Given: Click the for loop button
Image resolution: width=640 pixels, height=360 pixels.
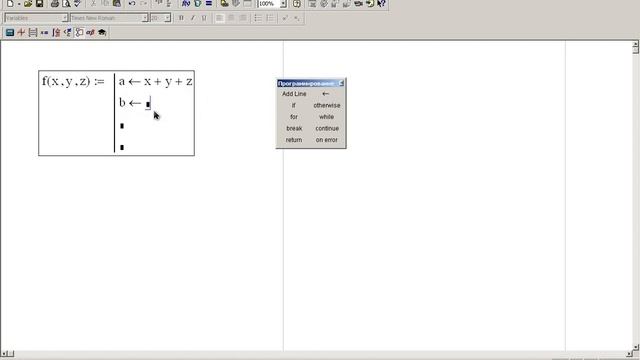Looking at the screenshot, I should [x=294, y=117].
